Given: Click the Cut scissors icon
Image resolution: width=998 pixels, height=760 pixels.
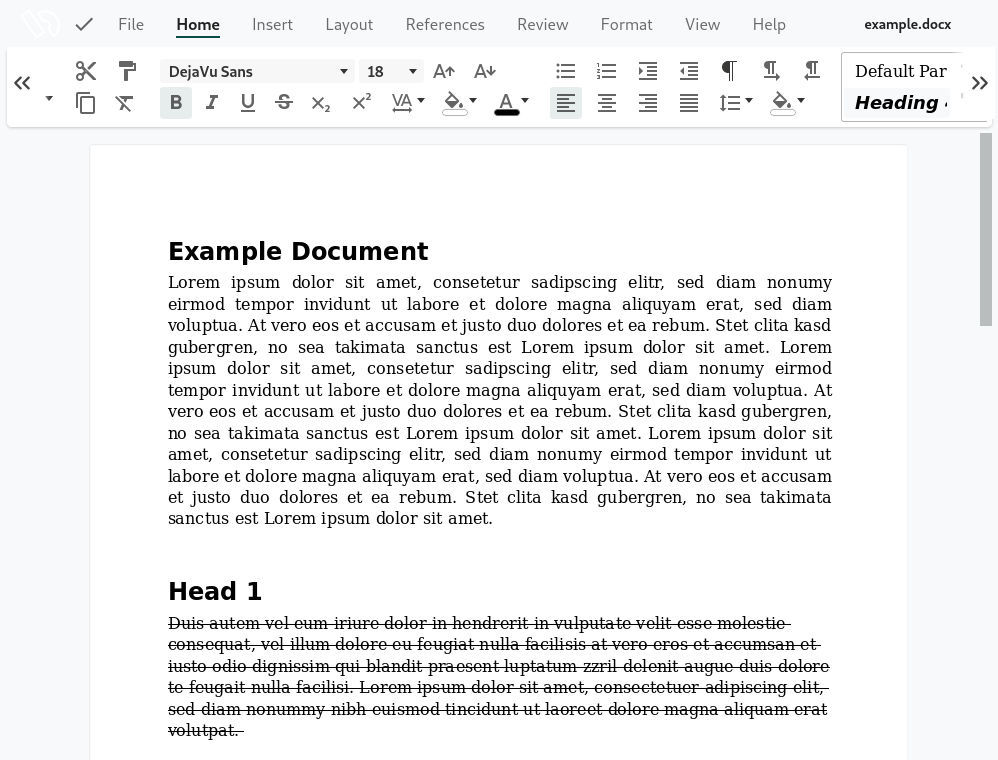Looking at the screenshot, I should click(86, 71).
